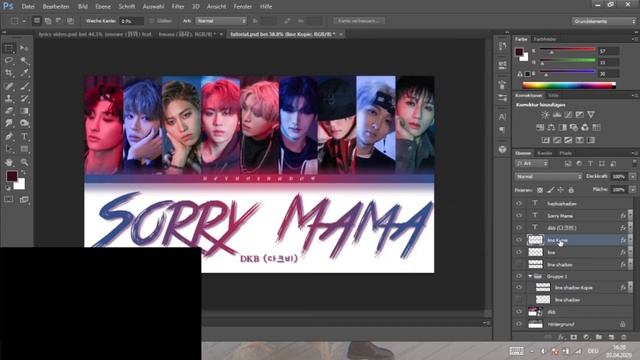Select the Hand tool

(9, 162)
